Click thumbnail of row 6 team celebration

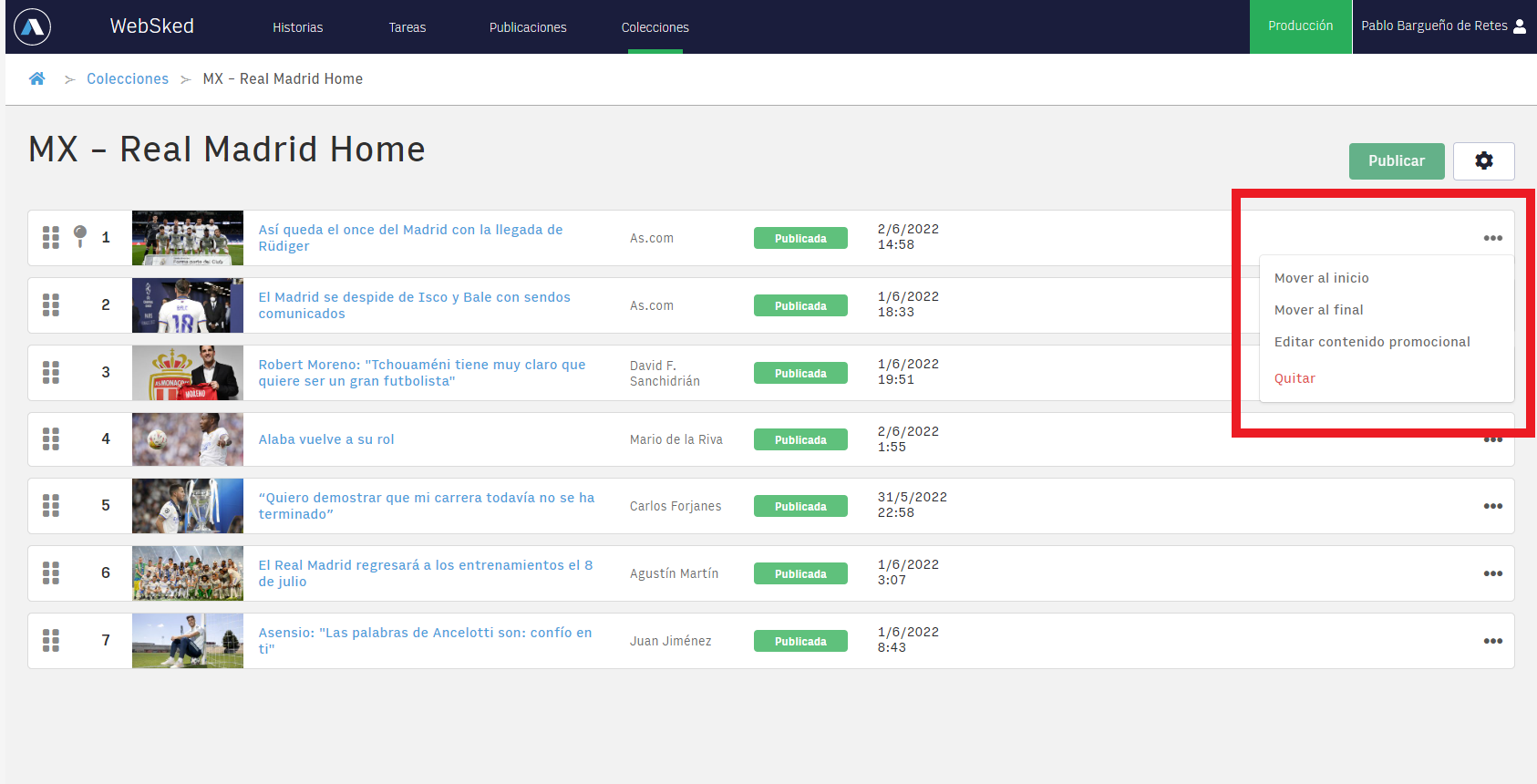pyautogui.click(x=188, y=573)
